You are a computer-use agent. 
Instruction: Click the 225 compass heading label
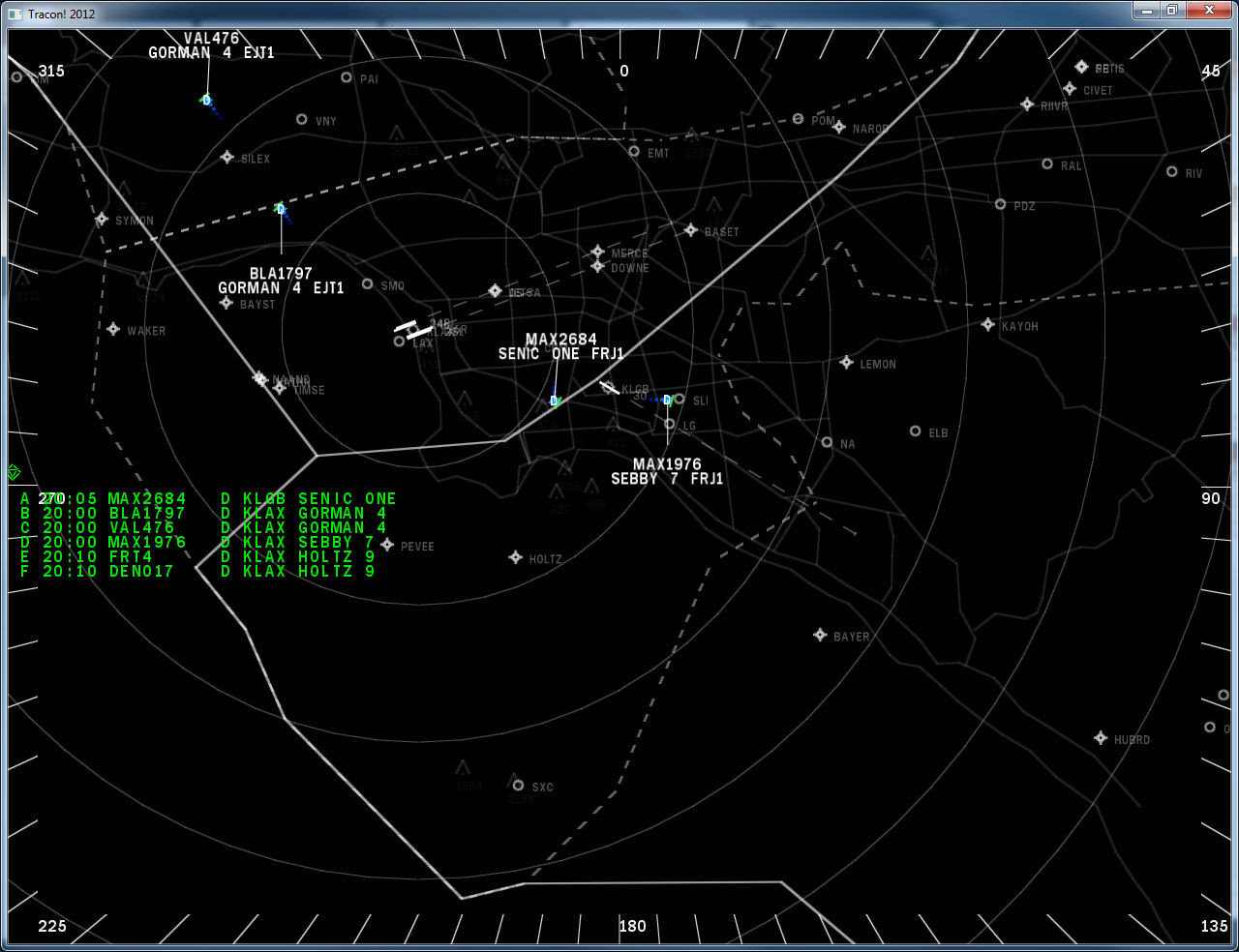tap(52, 926)
